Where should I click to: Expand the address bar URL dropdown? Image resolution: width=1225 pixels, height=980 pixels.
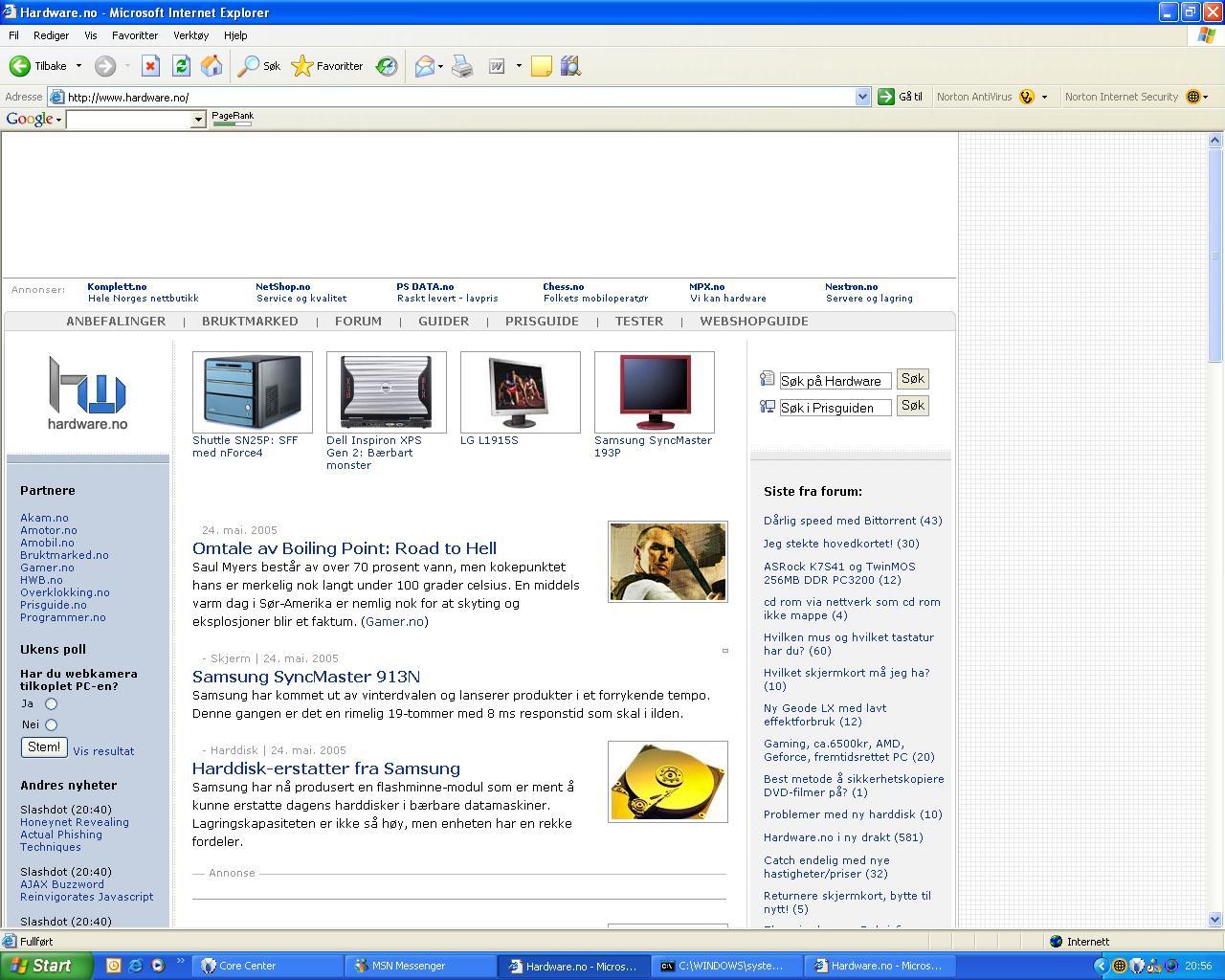coord(862,97)
